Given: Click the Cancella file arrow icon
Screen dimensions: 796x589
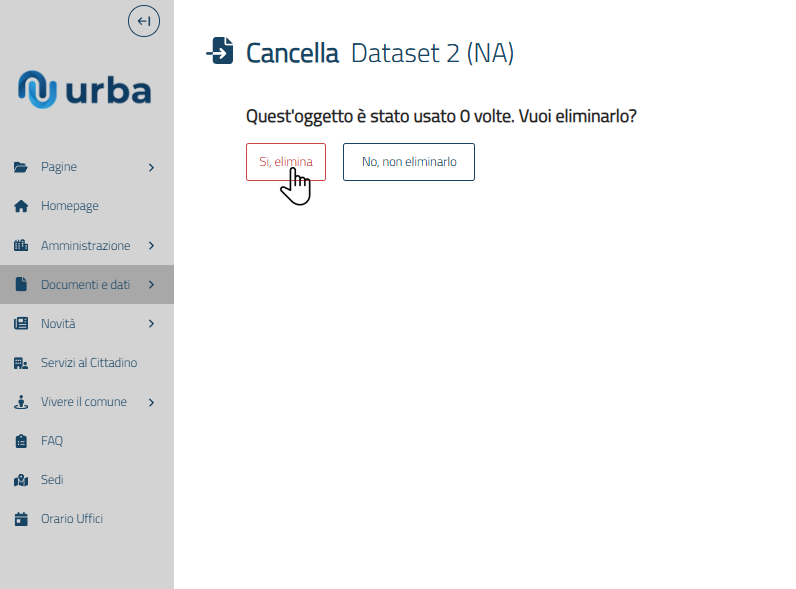Looking at the screenshot, I should 220,51.
